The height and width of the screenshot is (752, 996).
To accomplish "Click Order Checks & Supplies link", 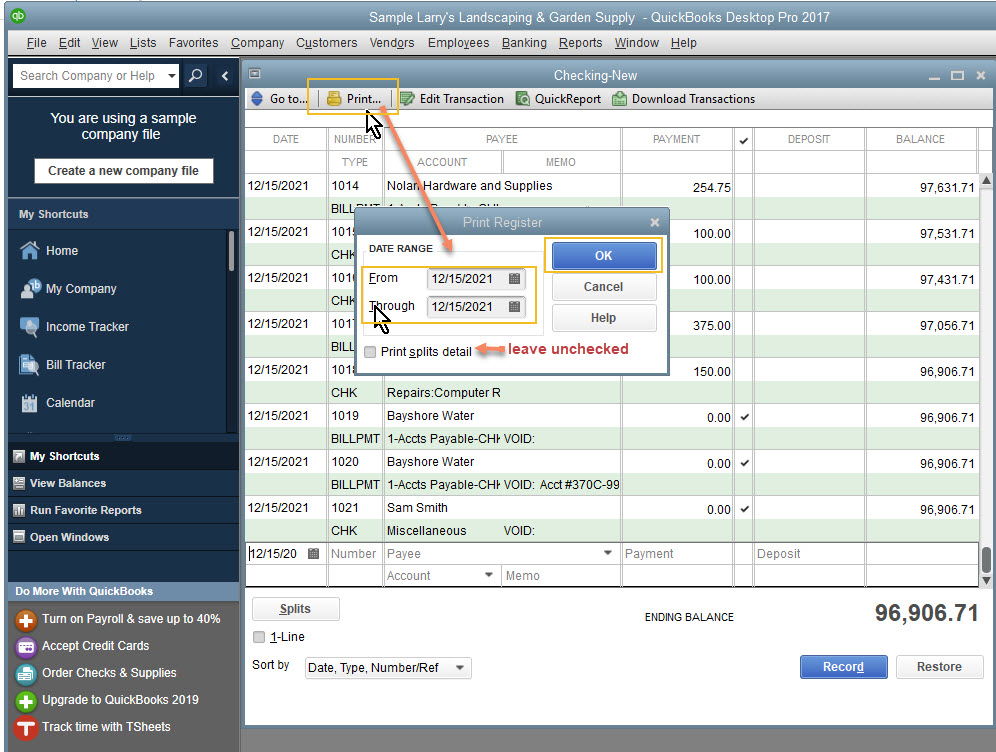I will 109,673.
